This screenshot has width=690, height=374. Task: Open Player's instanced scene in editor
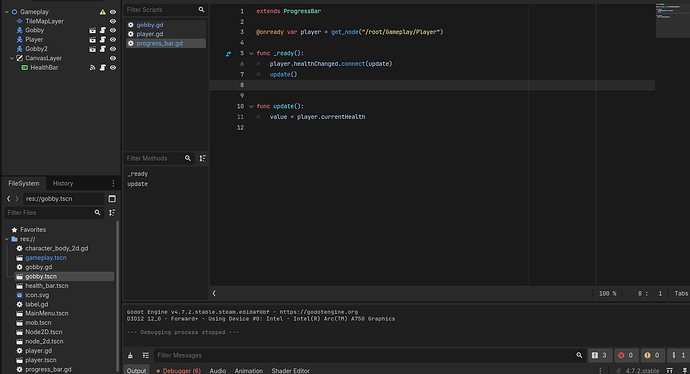(92, 40)
